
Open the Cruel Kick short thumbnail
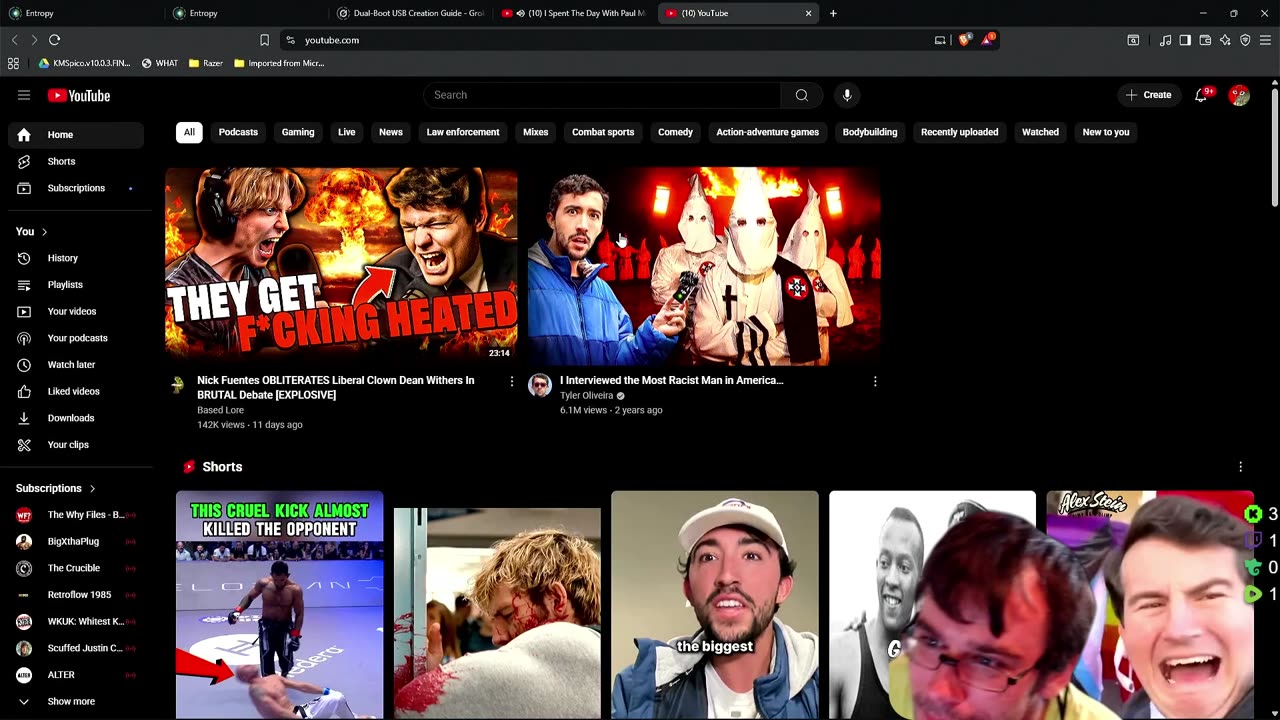click(x=279, y=604)
